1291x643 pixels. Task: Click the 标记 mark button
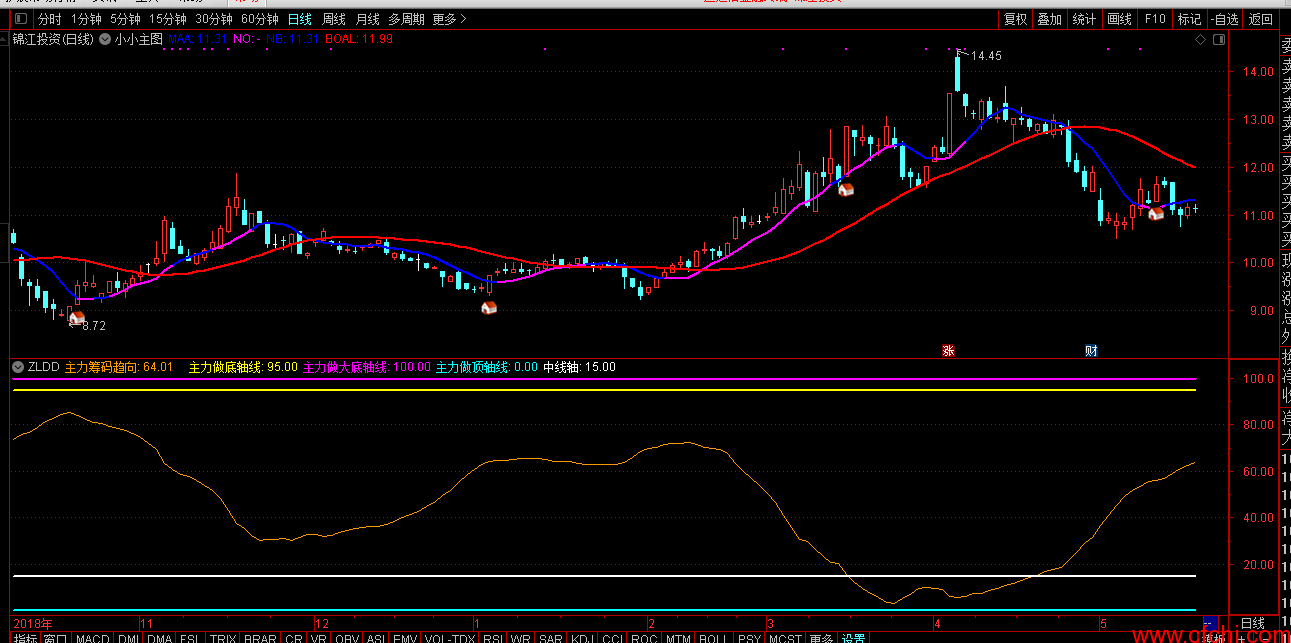pos(1189,19)
